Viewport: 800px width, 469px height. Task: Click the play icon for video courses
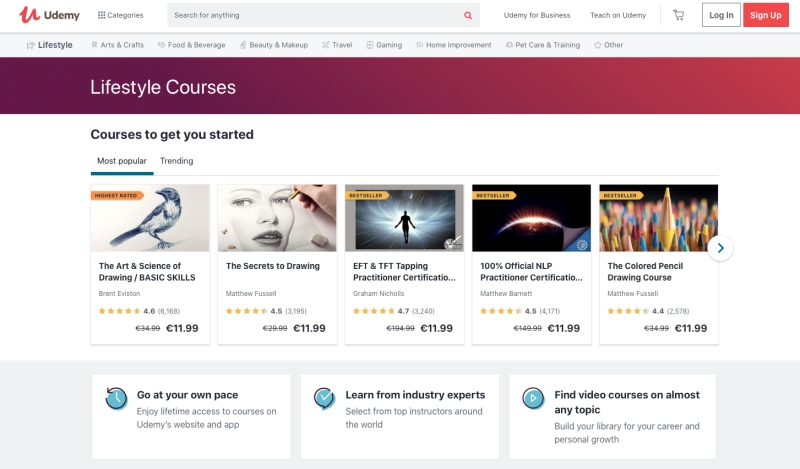(x=533, y=398)
